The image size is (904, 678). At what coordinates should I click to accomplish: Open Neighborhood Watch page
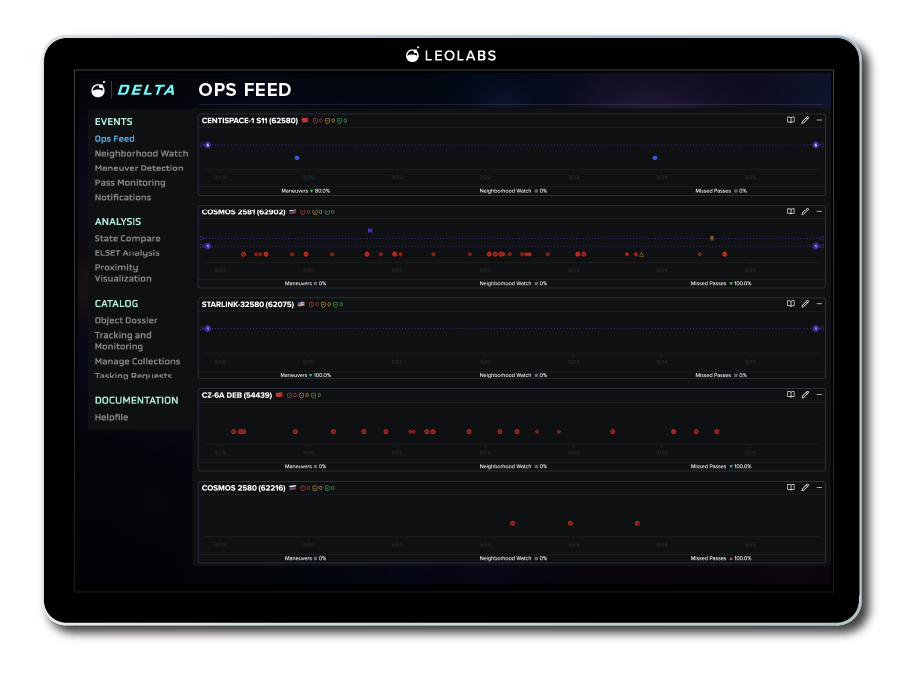[141, 153]
